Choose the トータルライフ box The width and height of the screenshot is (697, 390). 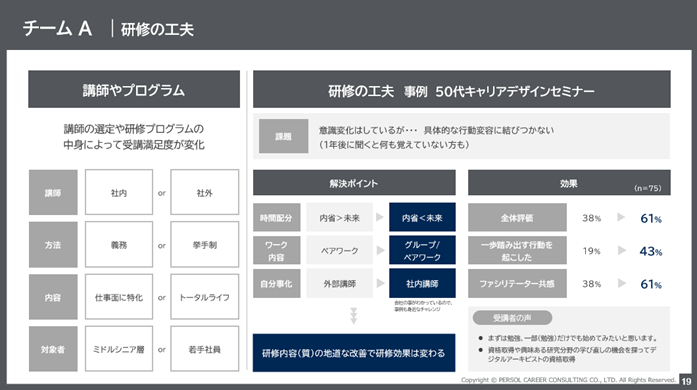[204, 297]
